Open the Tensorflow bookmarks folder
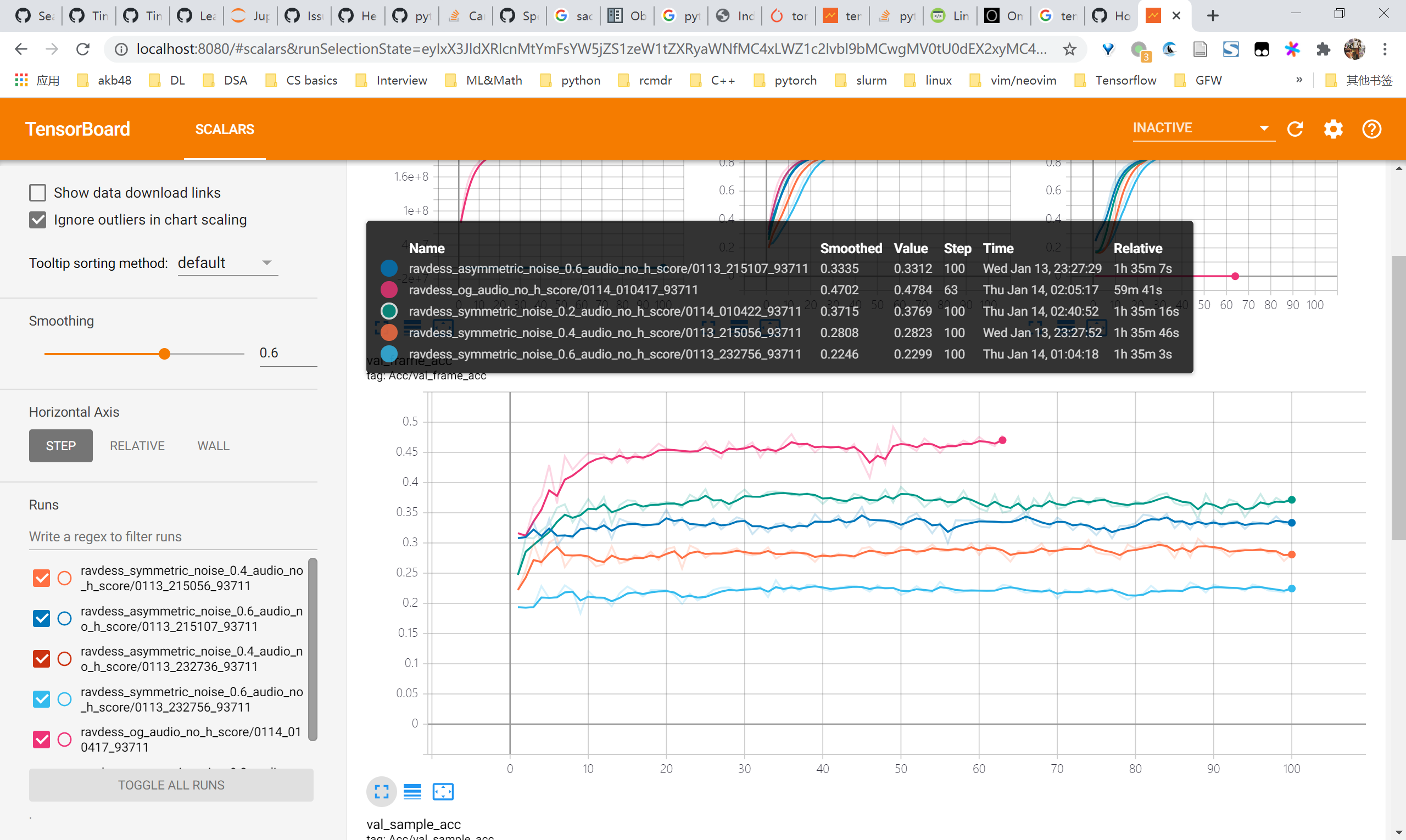 1115,80
